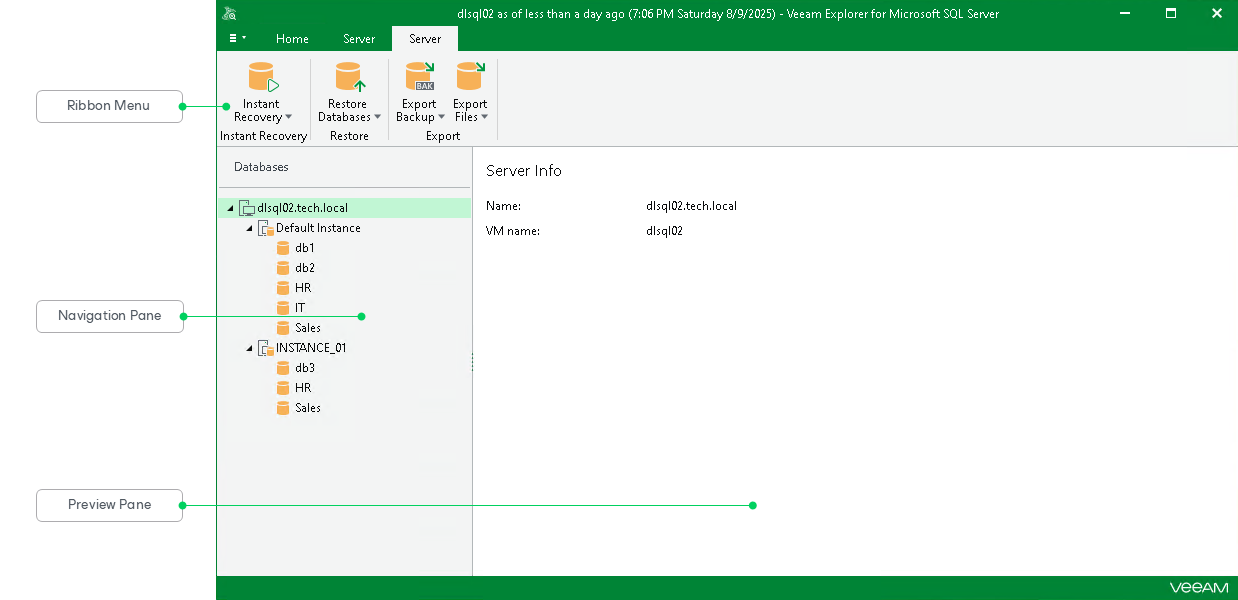Select the Server ribbon tab
Viewport: 1238px width, 600px height.
[x=424, y=39]
